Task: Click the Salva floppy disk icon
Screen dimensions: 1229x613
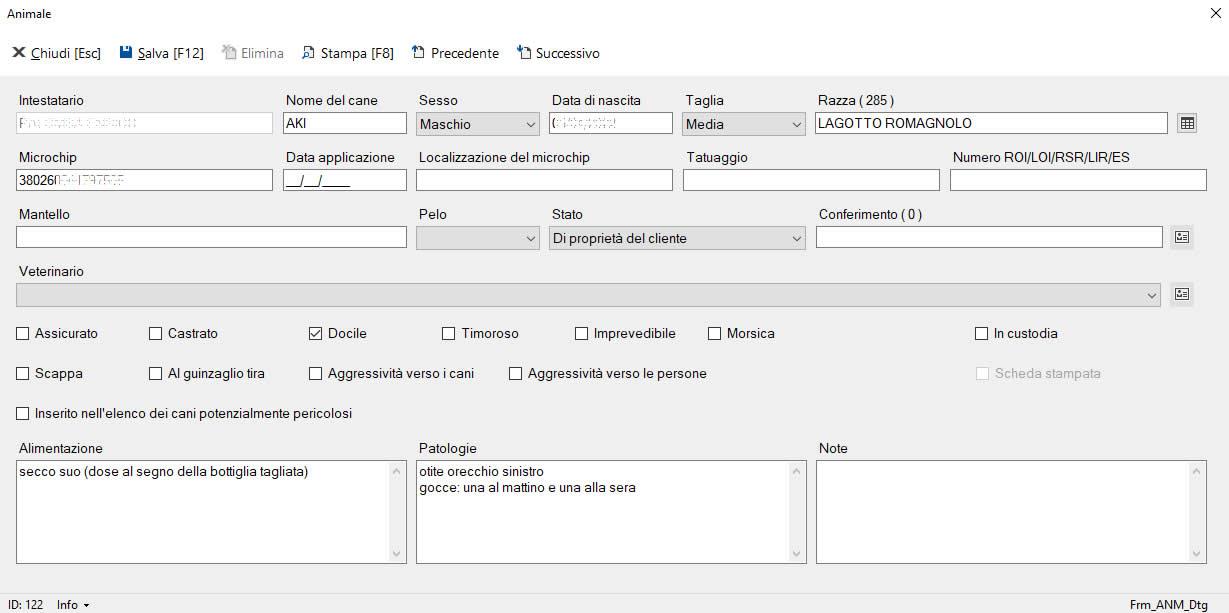Action: click(x=126, y=53)
